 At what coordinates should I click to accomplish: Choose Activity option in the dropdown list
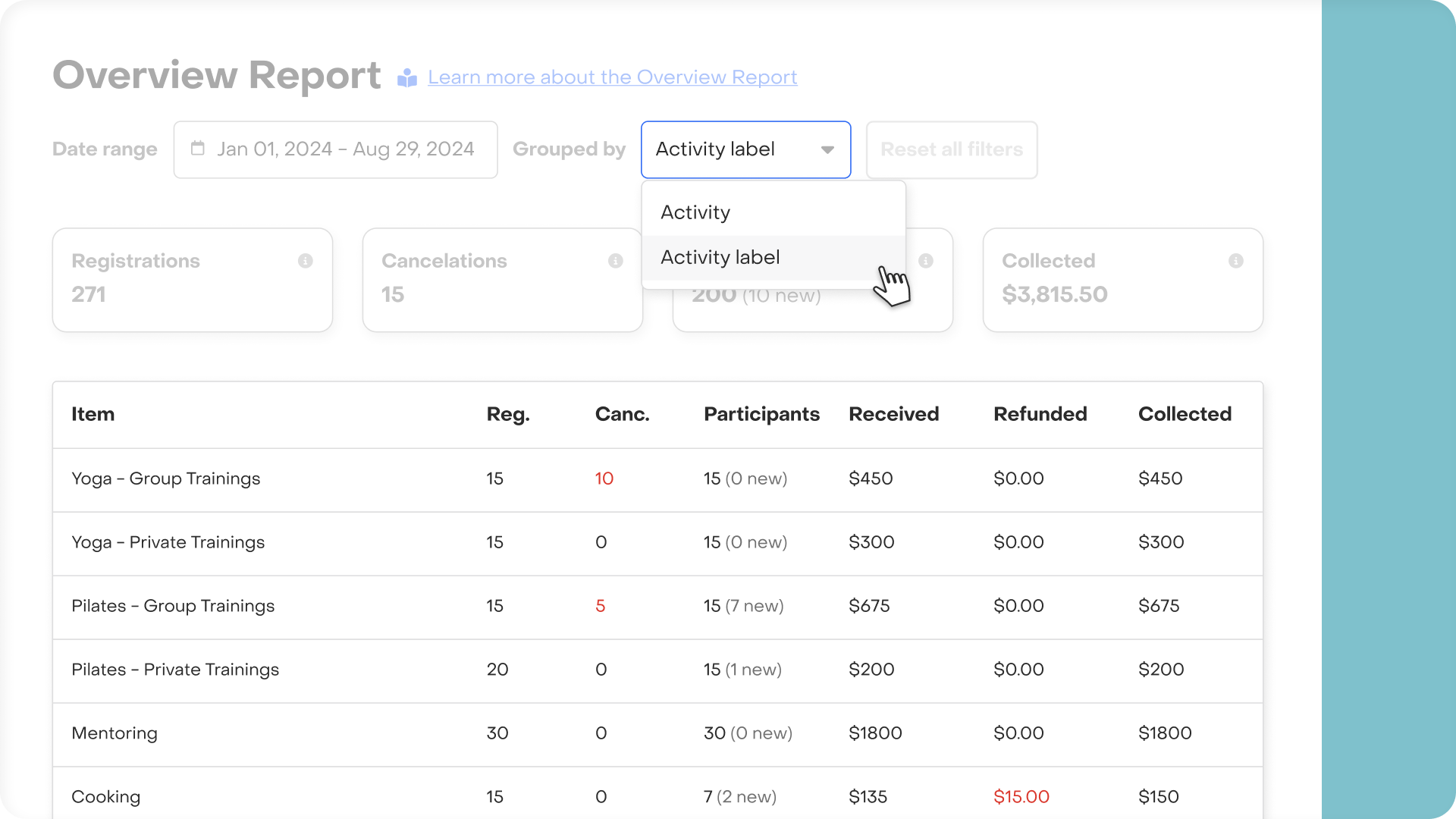pos(773,212)
